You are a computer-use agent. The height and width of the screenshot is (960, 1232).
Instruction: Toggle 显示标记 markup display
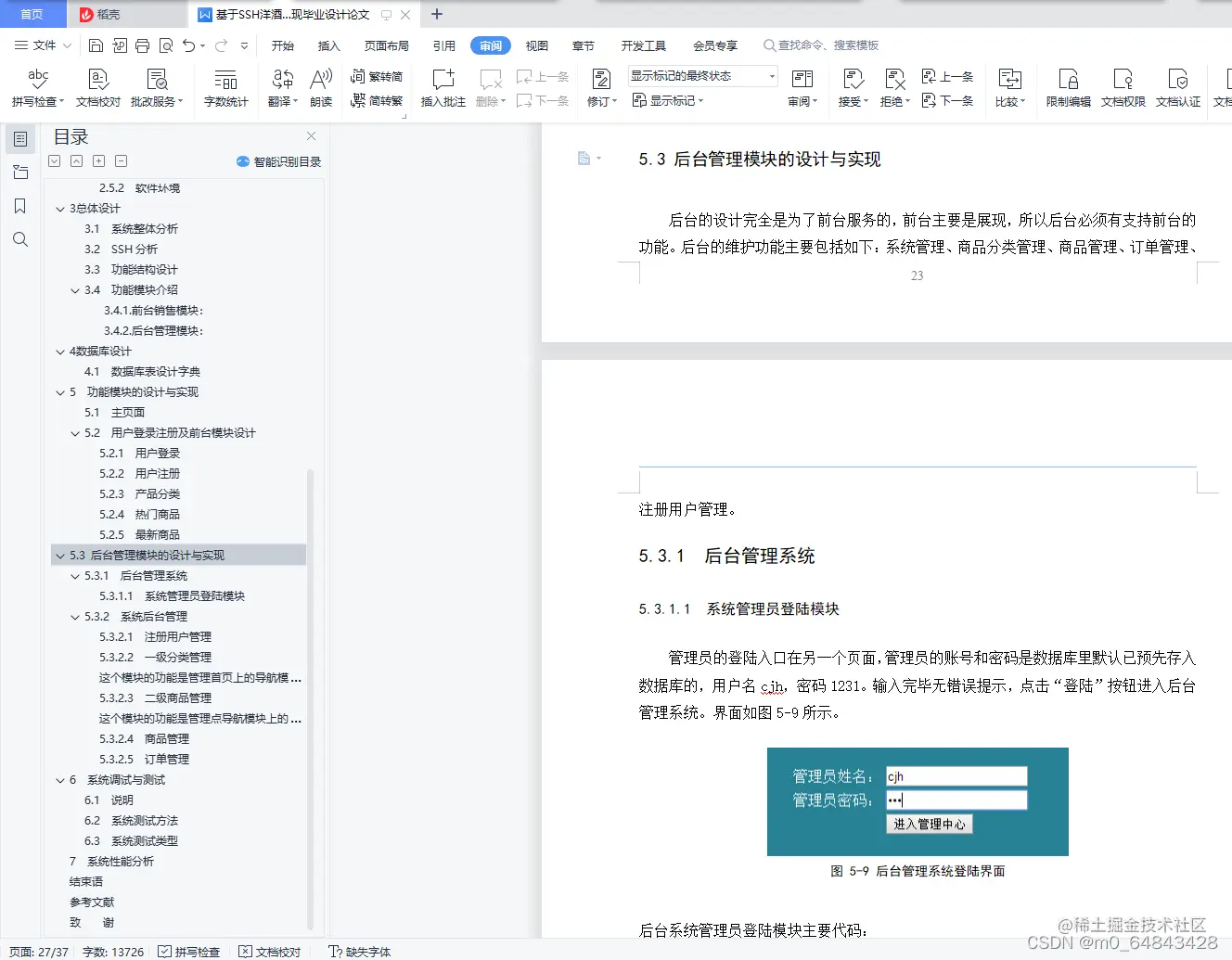pos(668,101)
